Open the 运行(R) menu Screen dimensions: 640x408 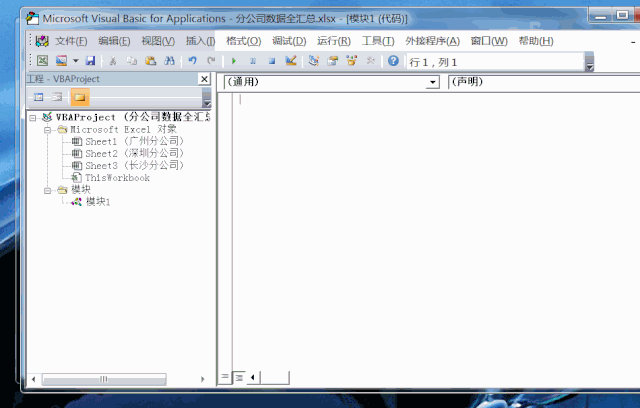click(334, 41)
